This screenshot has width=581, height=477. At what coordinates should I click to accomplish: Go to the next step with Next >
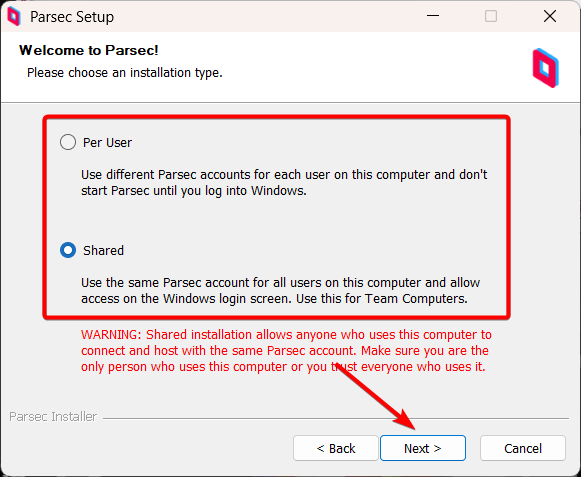tap(423, 448)
